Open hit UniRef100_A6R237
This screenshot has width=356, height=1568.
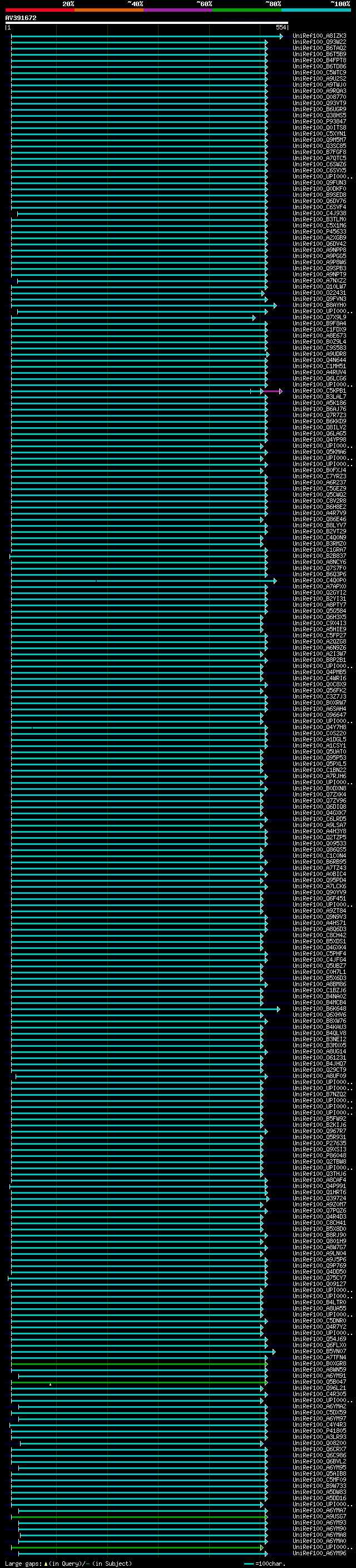coord(319,483)
